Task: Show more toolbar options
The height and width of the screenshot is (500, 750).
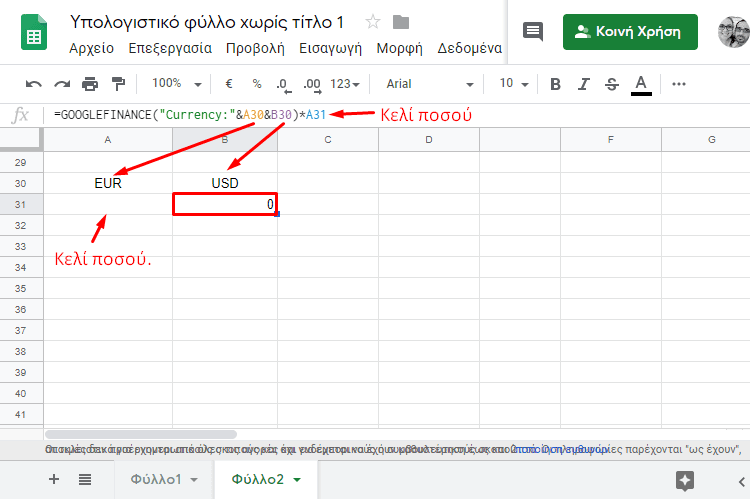Action: (679, 84)
